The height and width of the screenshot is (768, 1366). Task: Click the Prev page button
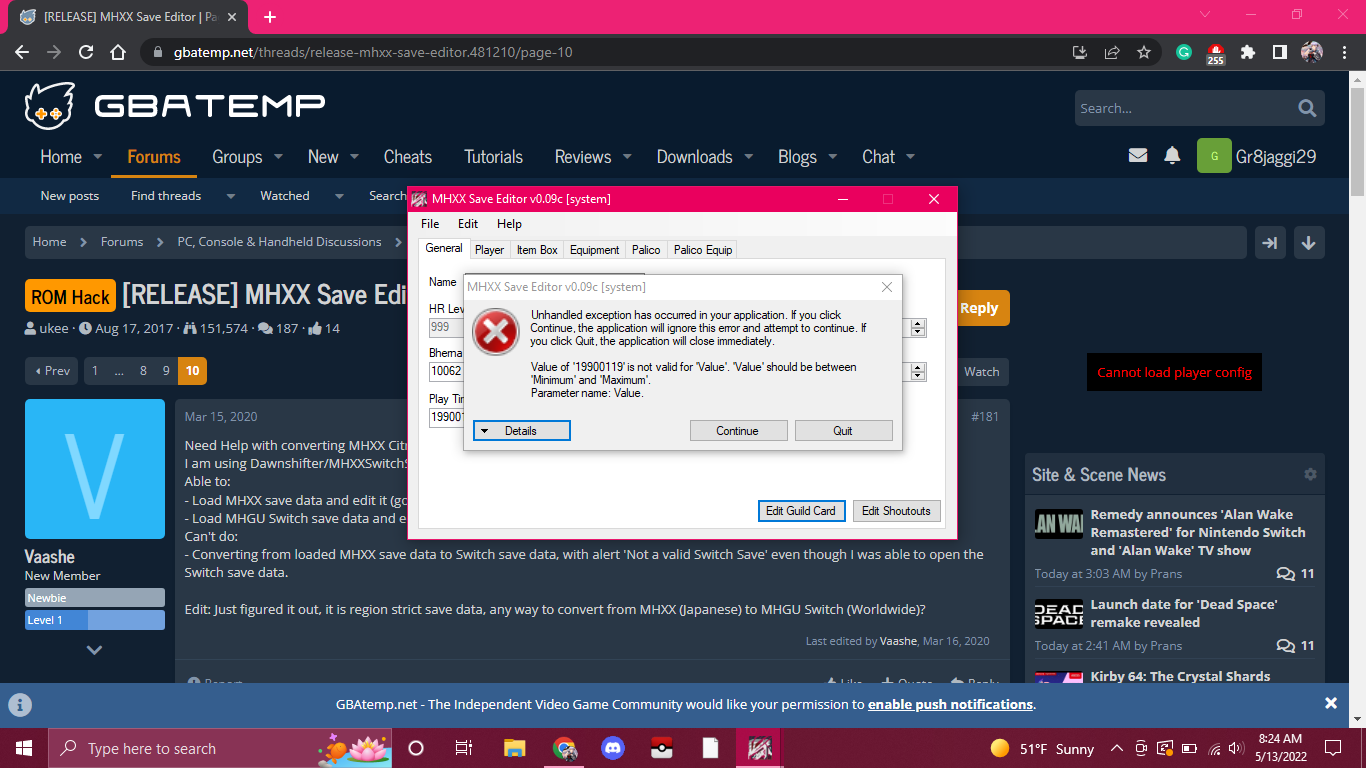(x=53, y=371)
